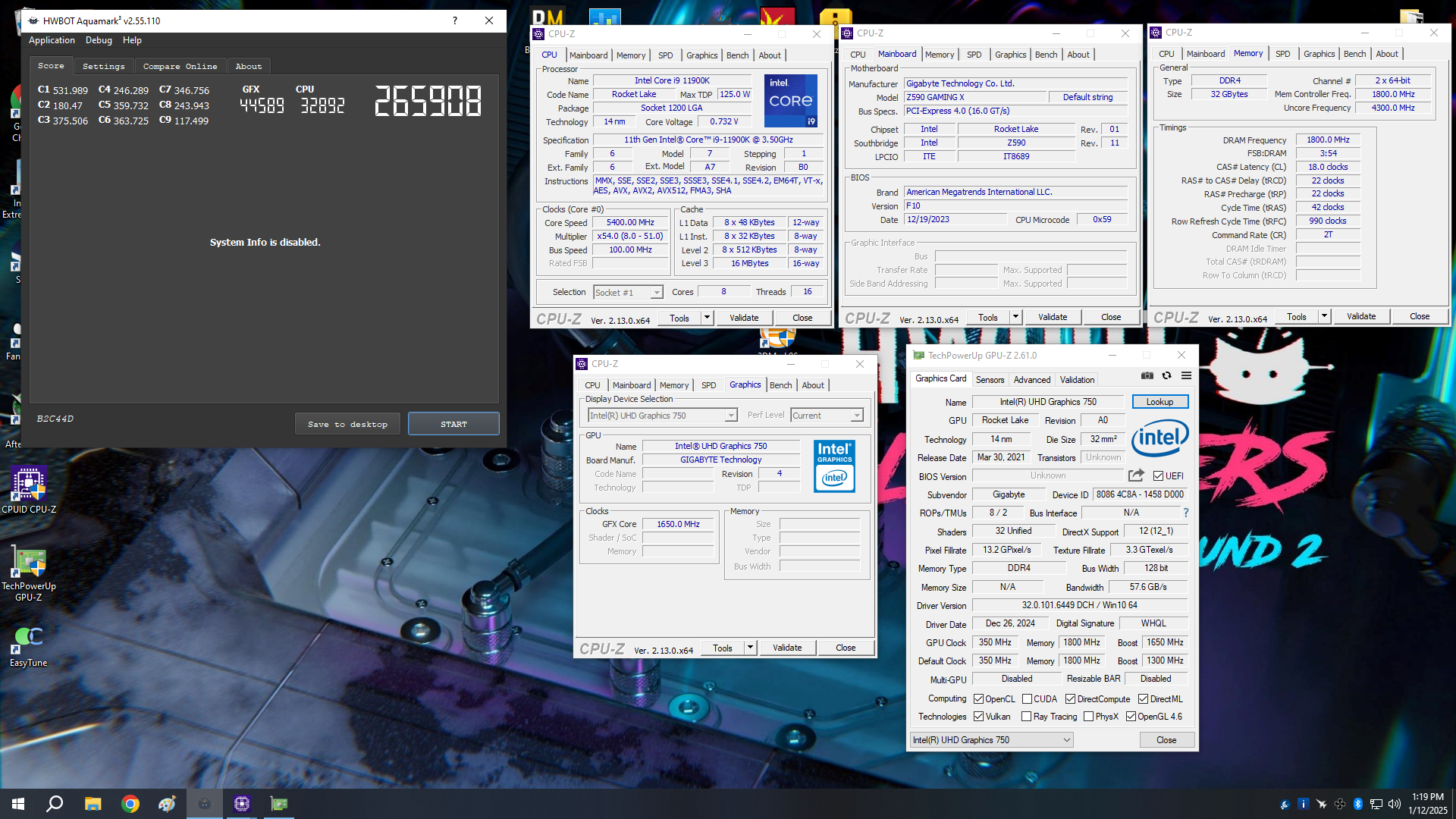Select the TechPowerUp GPU-Z desktop shortcut

[29, 574]
